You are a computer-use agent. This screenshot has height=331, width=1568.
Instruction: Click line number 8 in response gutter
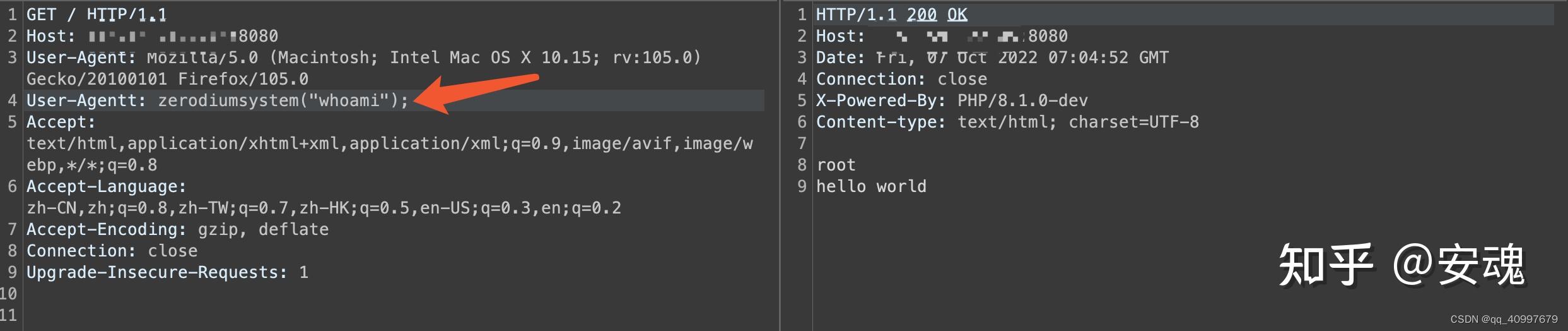tap(802, 165)
